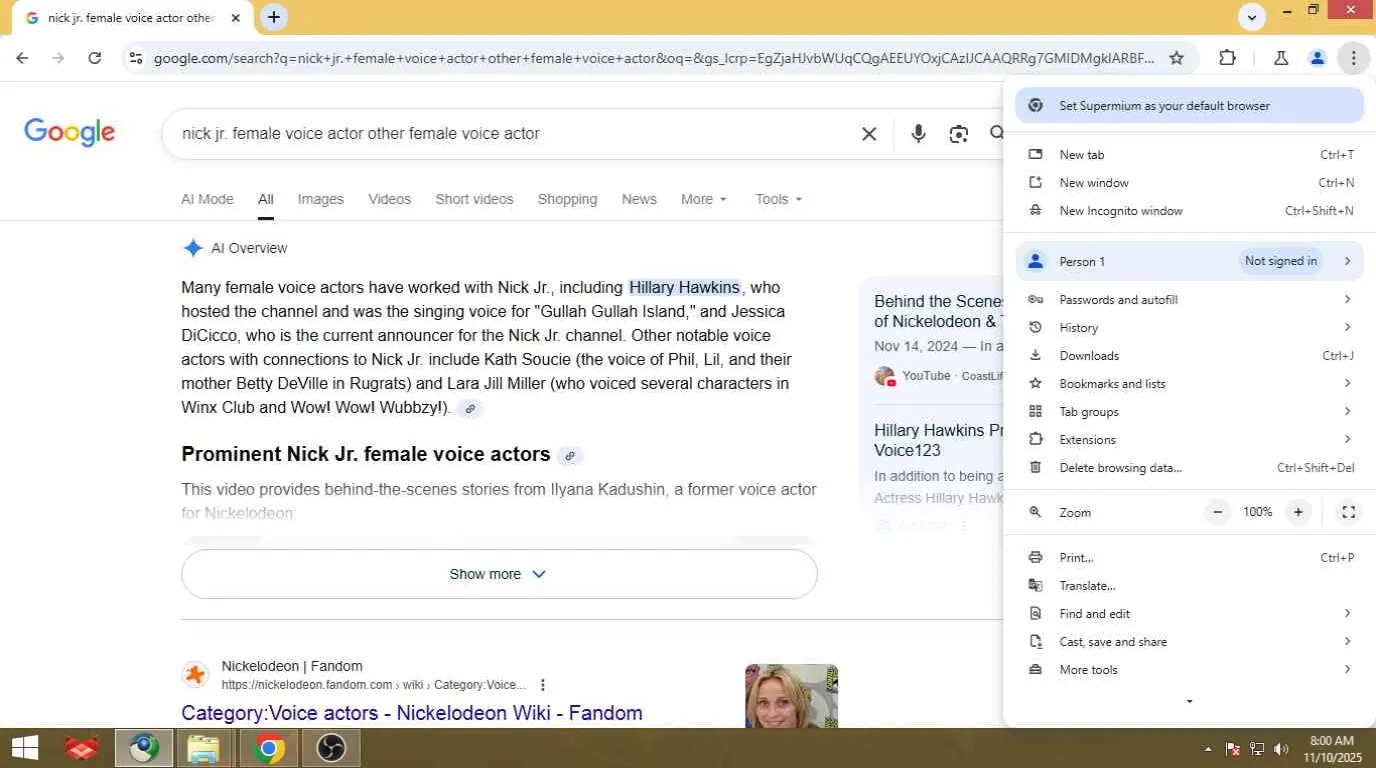This screenshot has width=1376, height=768.
Task: Choose Print from the browser menu
Action: 1189,558
